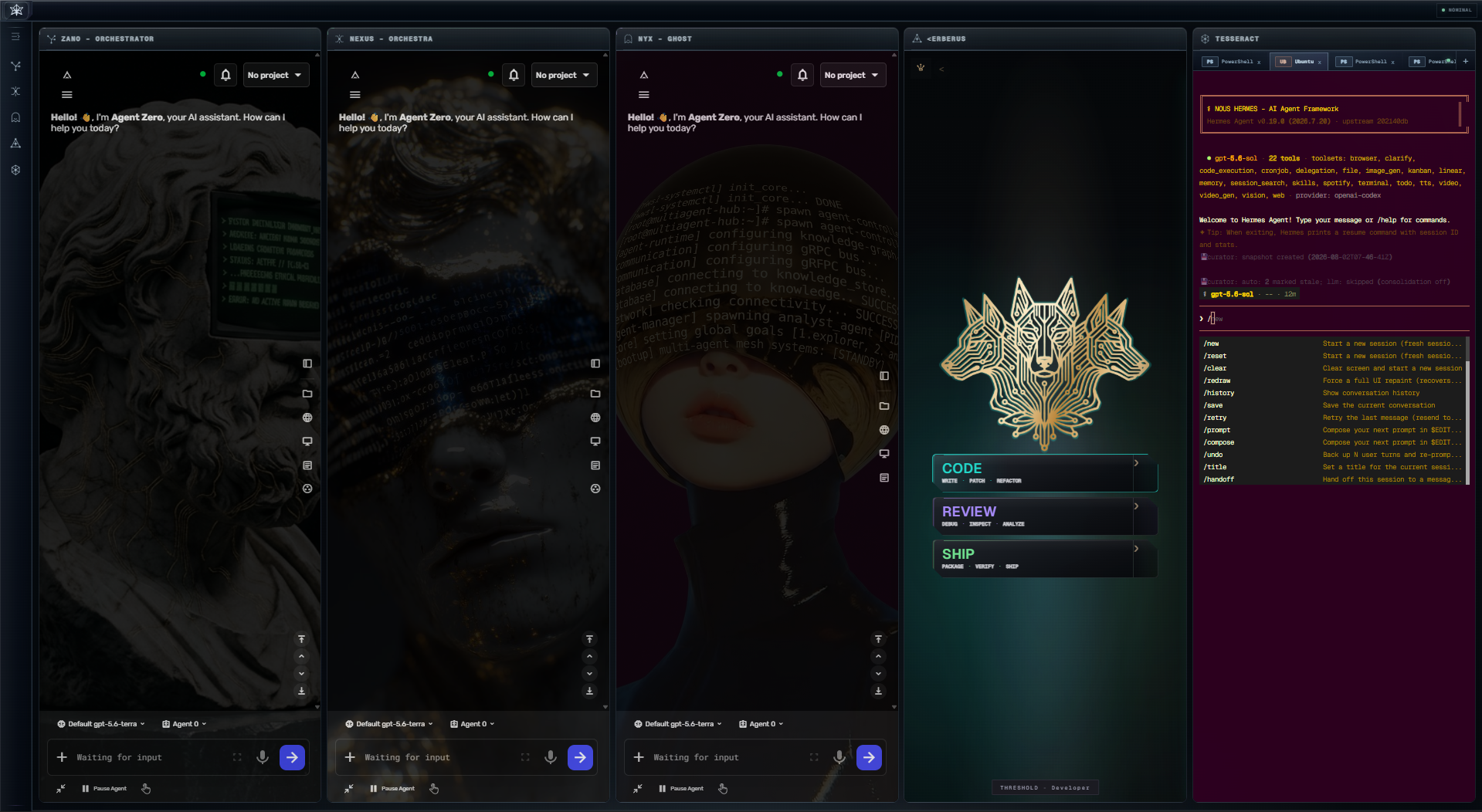This screenshot has height=812, width=1482.
Task: Click the Agent Zero triangle logo in the NEXUS panel
Action: [x=355, y=75]
